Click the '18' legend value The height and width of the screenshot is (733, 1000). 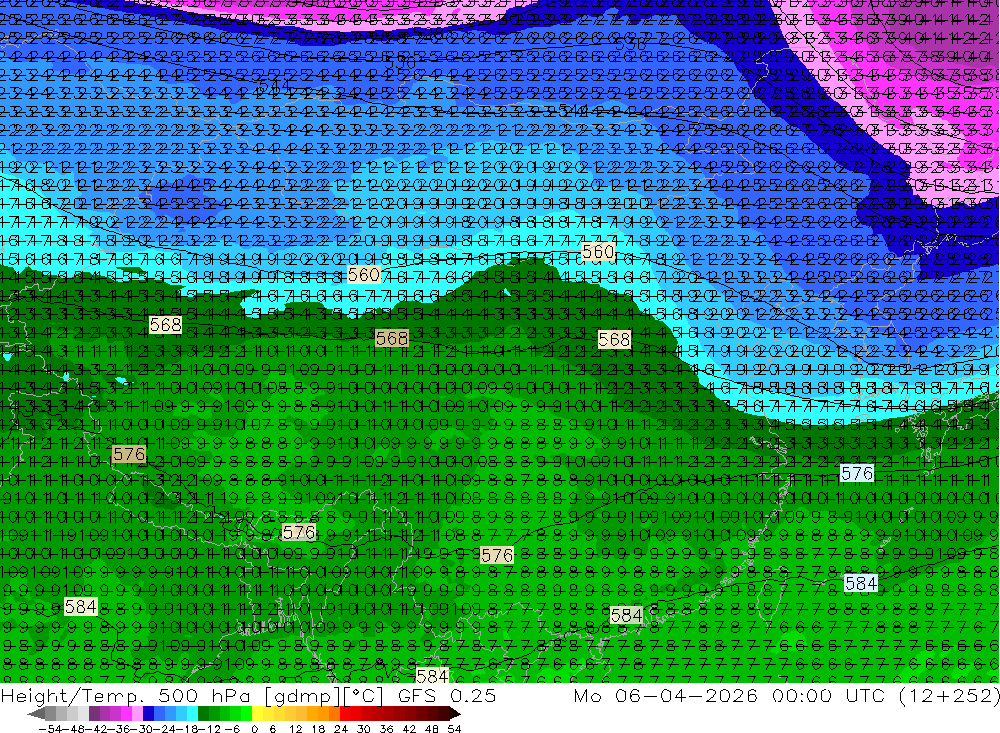(x=318, y=729)
